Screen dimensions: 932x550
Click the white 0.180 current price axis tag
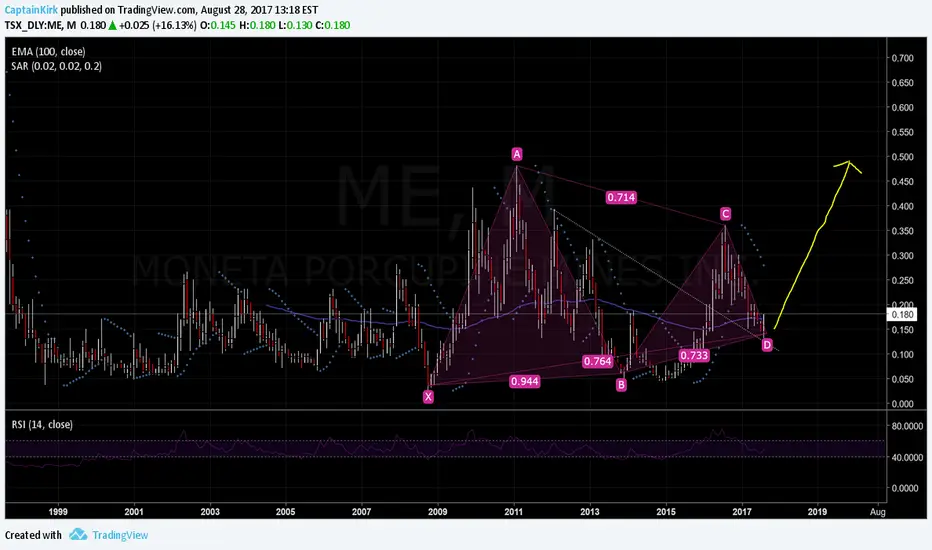(x=902, y=315)
